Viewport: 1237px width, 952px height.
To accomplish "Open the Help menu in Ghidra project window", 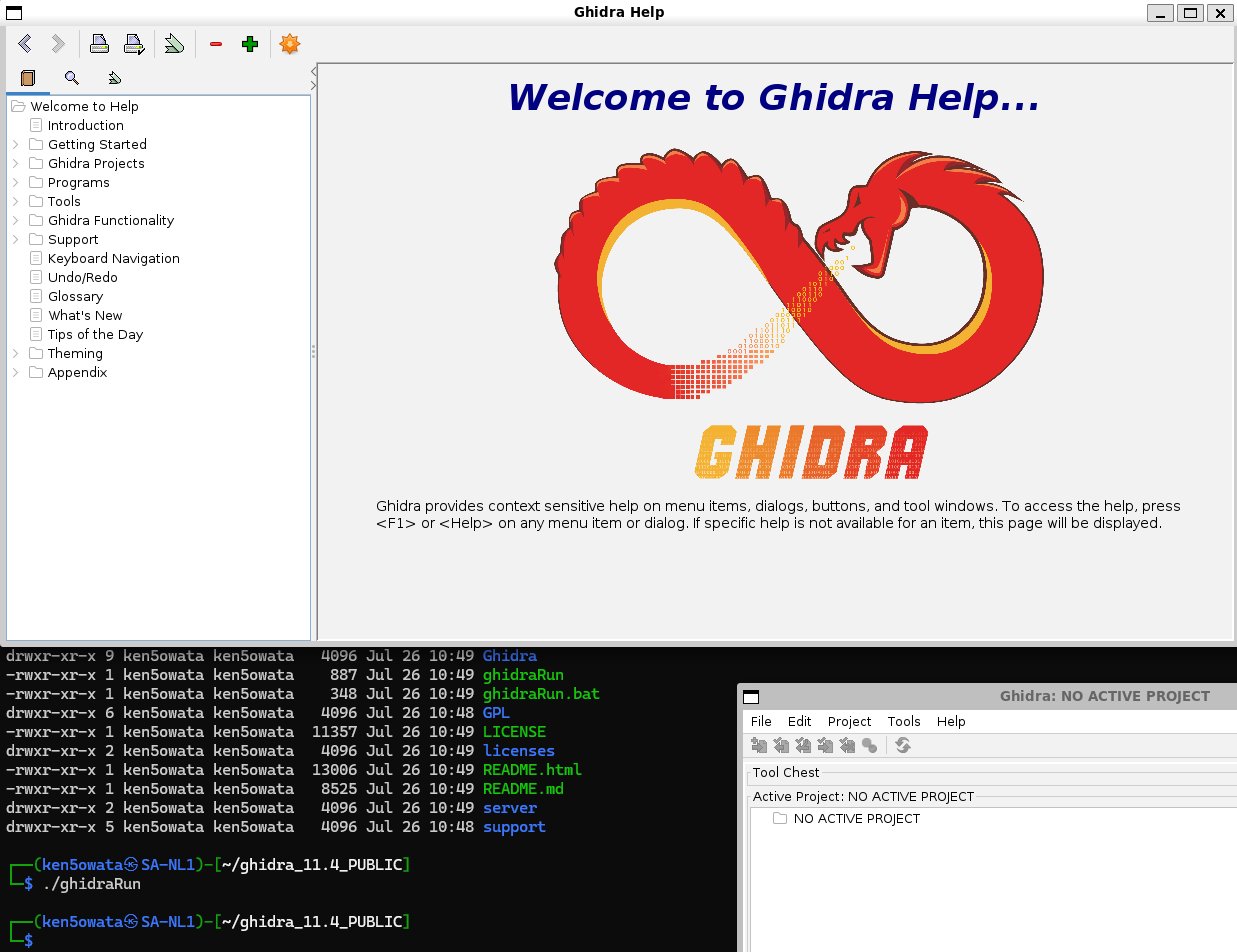I will tap(951, 721).
